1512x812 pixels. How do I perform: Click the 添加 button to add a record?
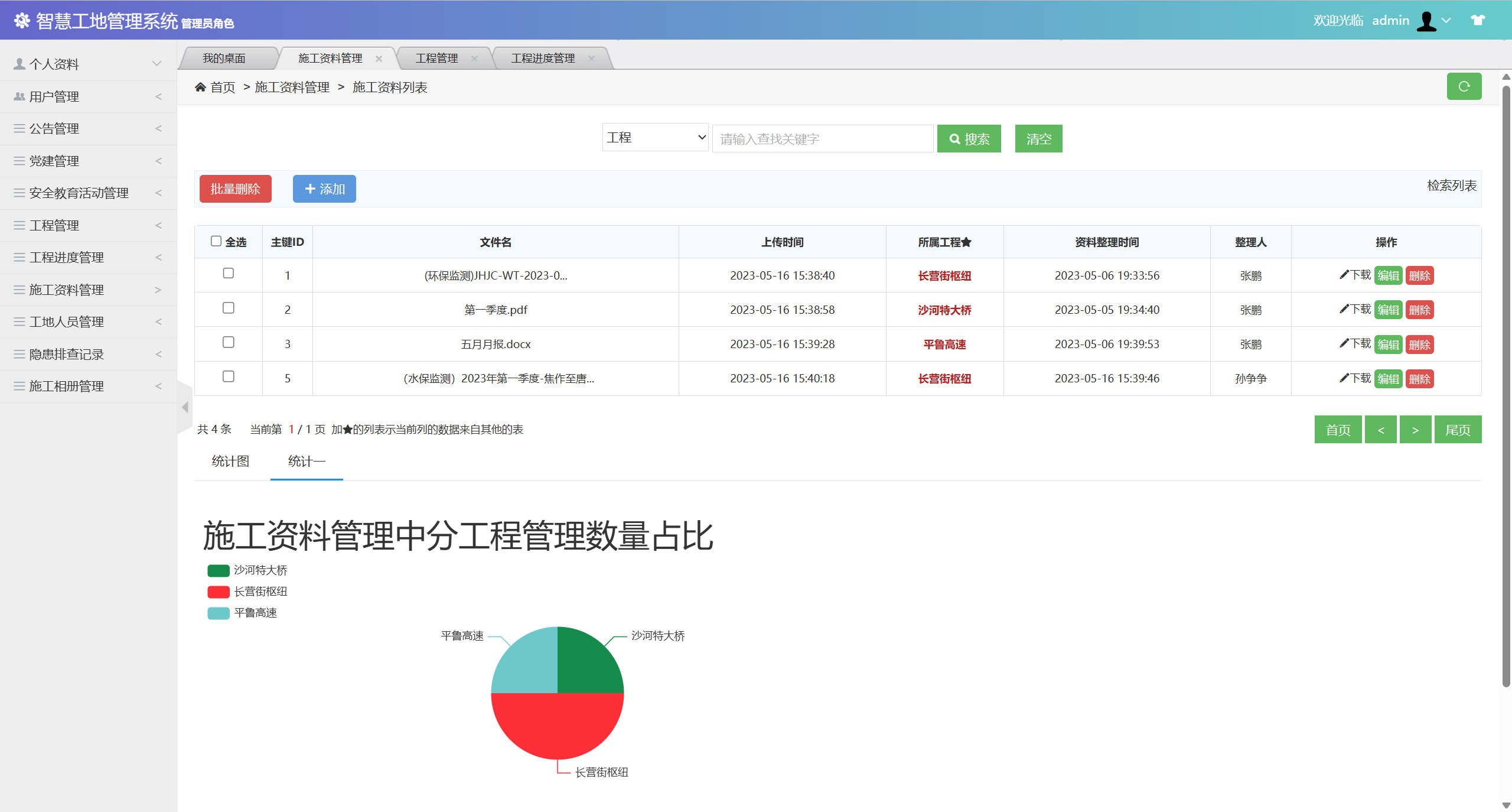pos(324,189)
